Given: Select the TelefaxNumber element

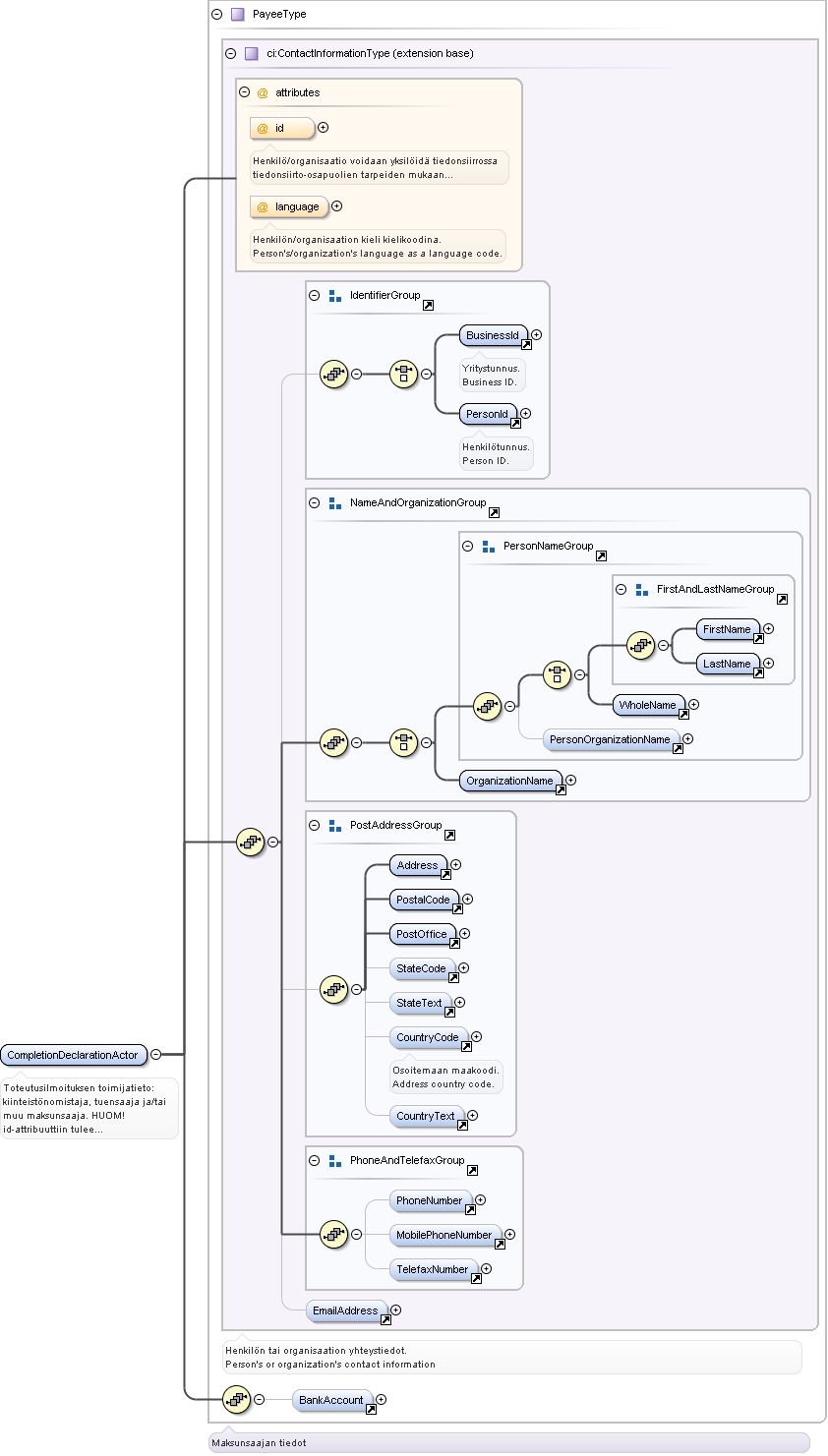Looking at the screenshot, I should pos(434,1269).
